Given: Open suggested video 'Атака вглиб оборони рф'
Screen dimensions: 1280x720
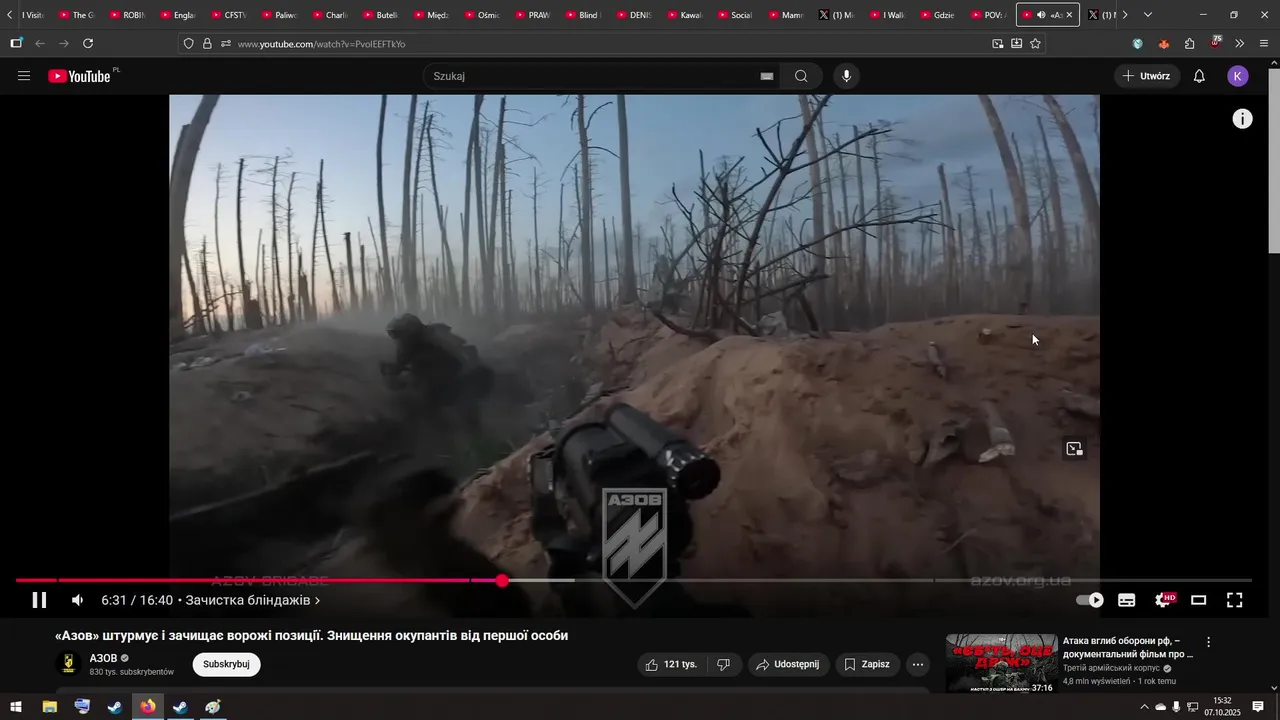Looking at the screenshot, I should pyautogui.click(x=1128, y=647).
